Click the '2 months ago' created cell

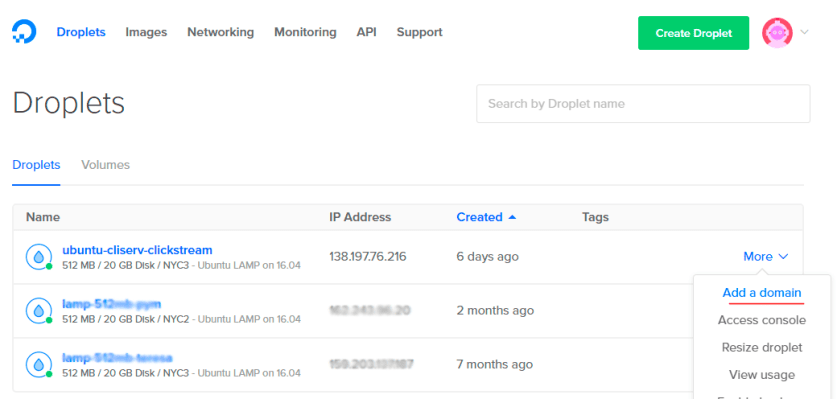point(495,311)
